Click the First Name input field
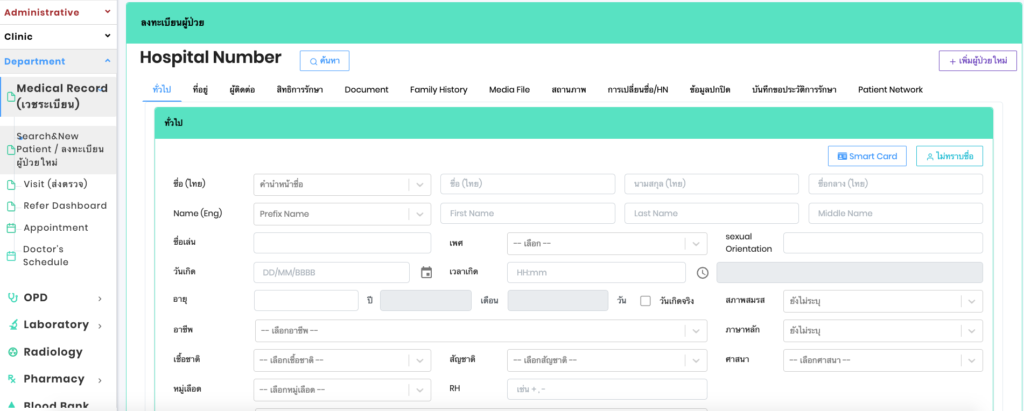1024x411 pixels. [x=527, y=213]
